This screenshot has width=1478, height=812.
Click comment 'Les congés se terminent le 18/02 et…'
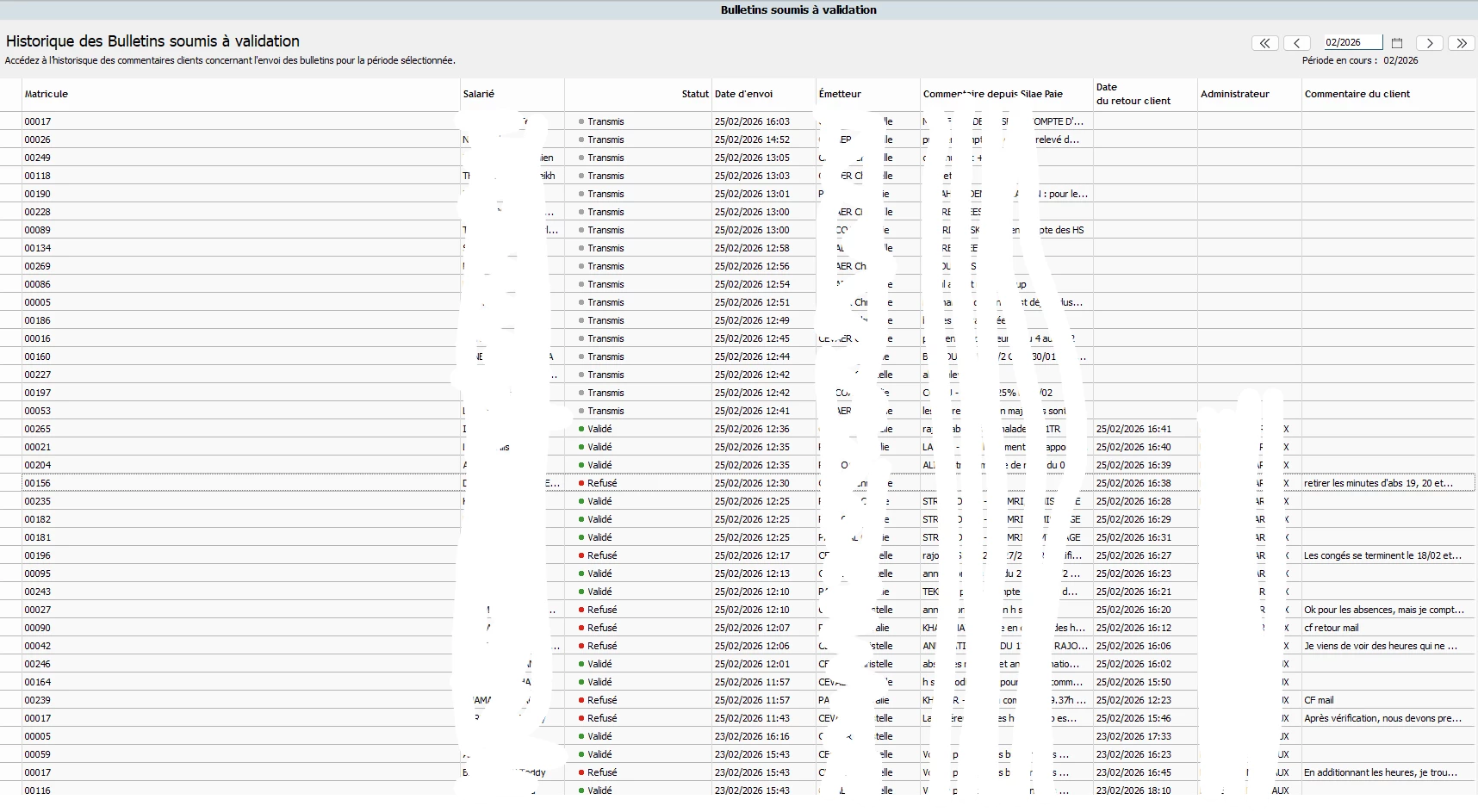click(x=1382, y=555)
